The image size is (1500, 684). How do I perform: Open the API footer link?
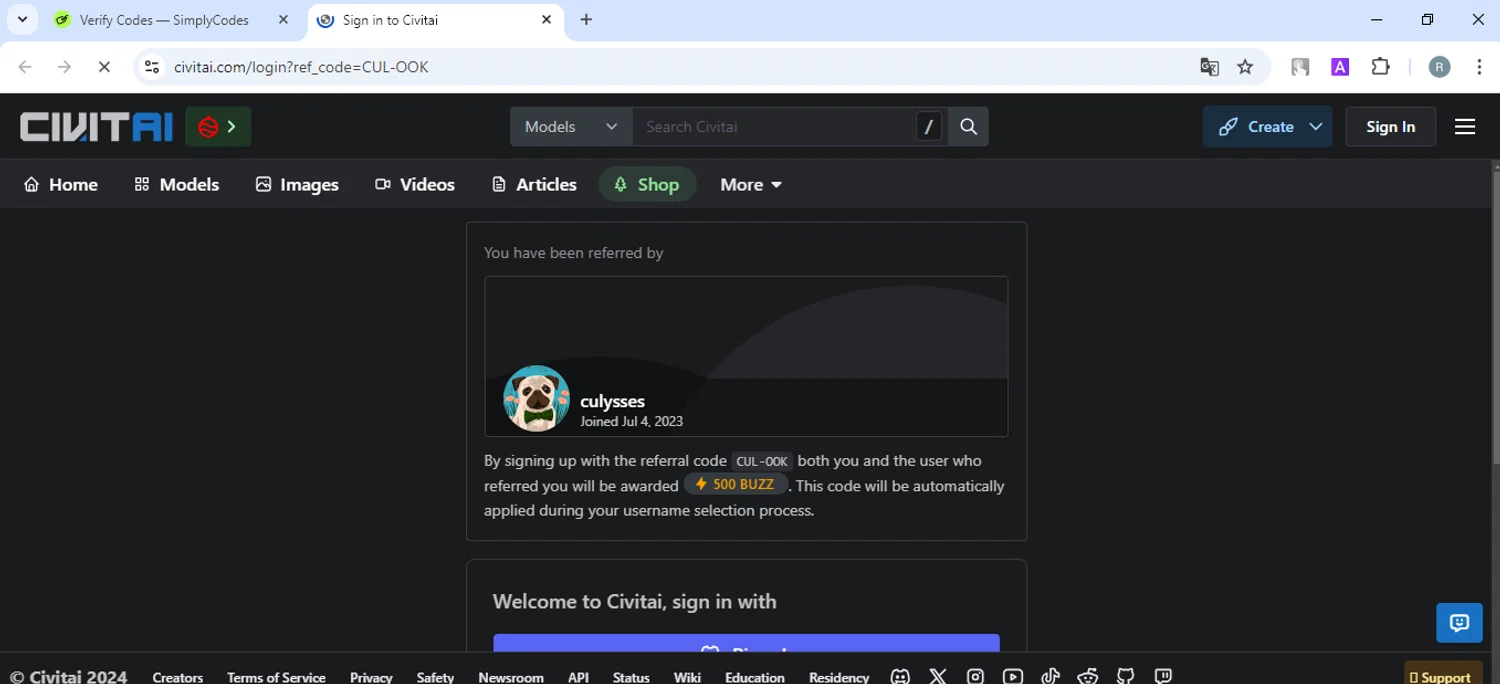pyautogui.click(x=578, y=677)
